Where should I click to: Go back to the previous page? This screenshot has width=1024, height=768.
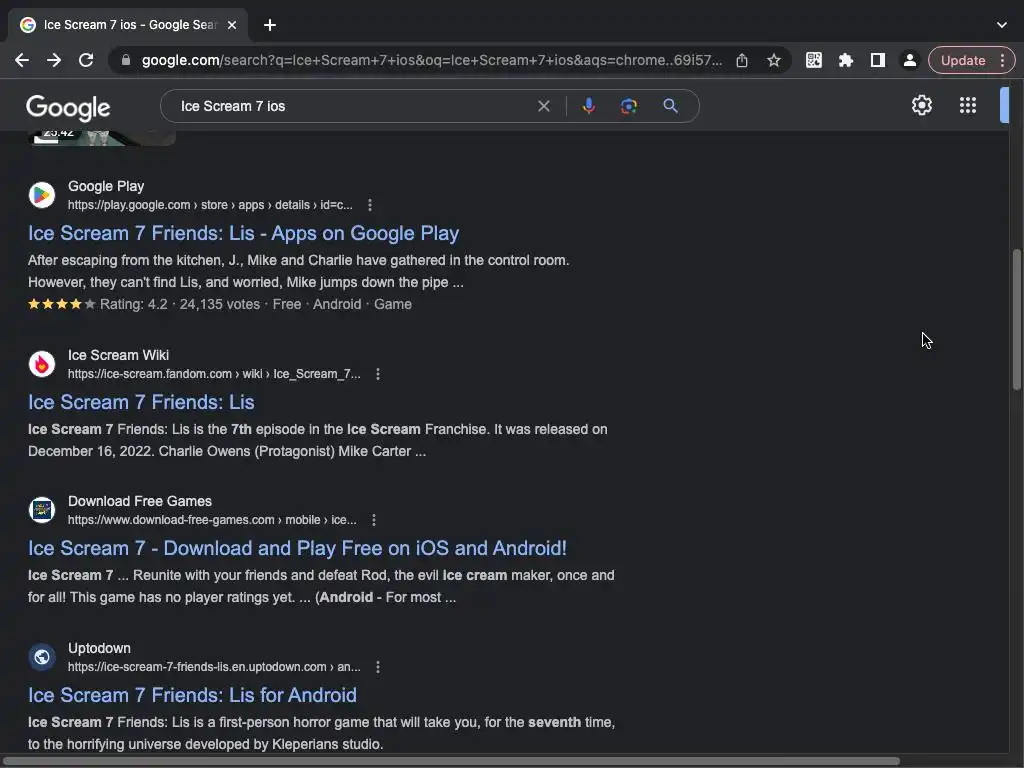tap(22, 60)
